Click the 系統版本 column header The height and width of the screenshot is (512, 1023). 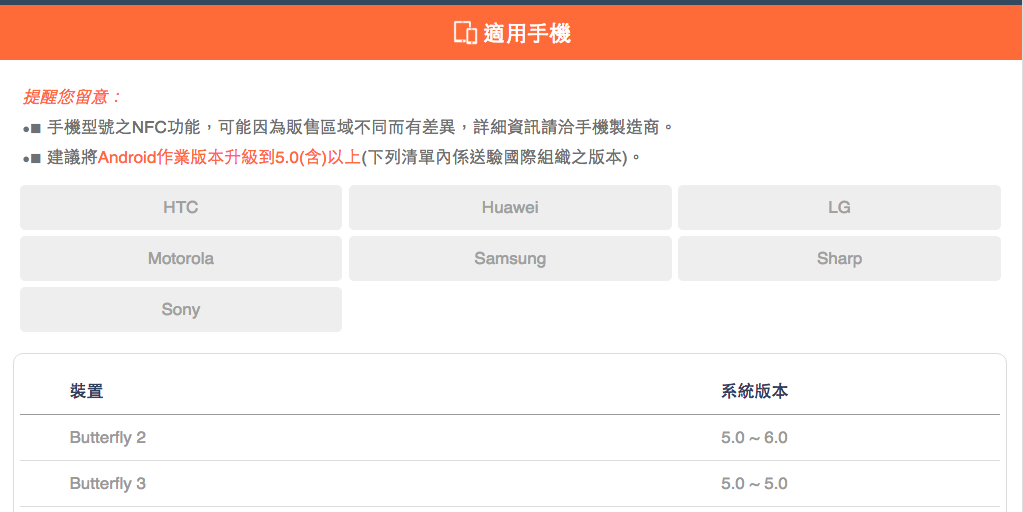(754, 391)
